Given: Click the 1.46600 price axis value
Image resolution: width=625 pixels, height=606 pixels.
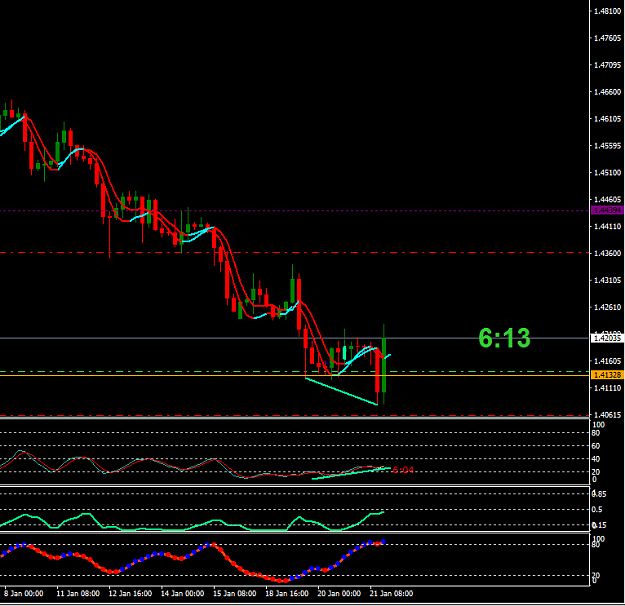Looking at the screenshot, I should pyautogui.click(x=607, y=92).
